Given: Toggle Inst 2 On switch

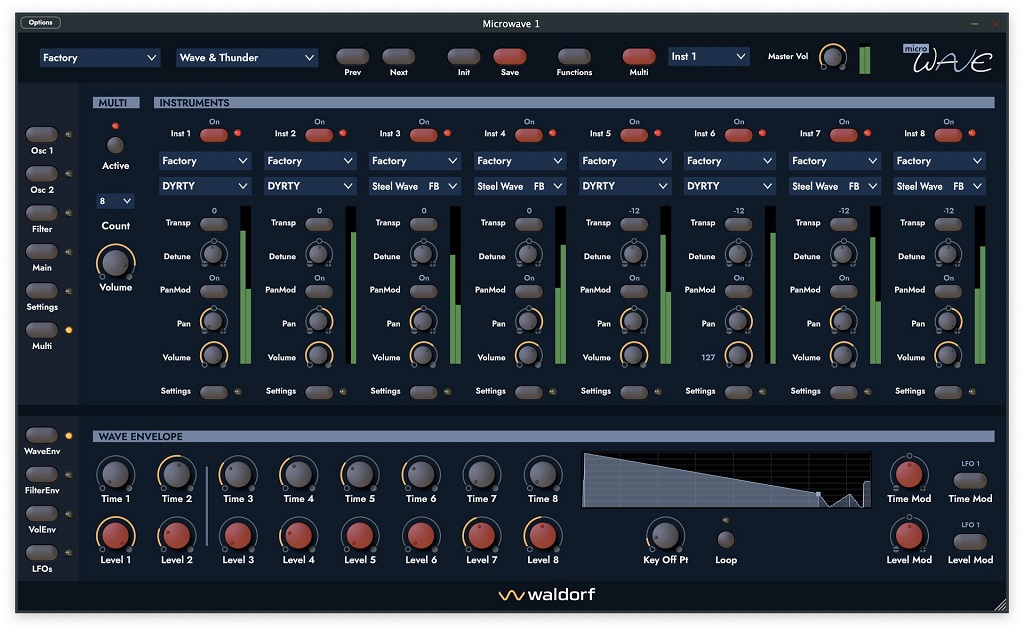Looking at the screenshot, I should click(319, 135).
